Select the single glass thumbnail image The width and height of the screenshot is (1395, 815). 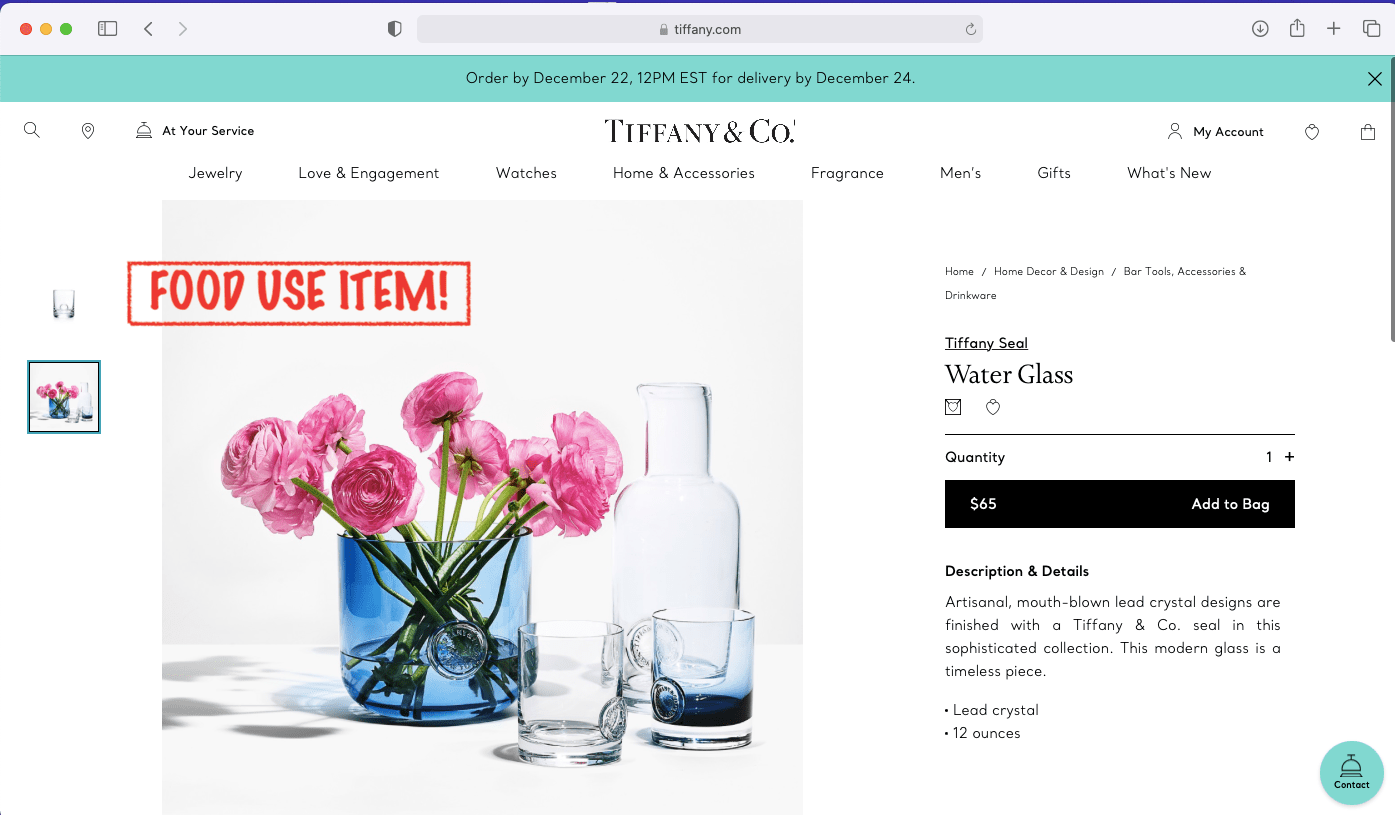64,304
